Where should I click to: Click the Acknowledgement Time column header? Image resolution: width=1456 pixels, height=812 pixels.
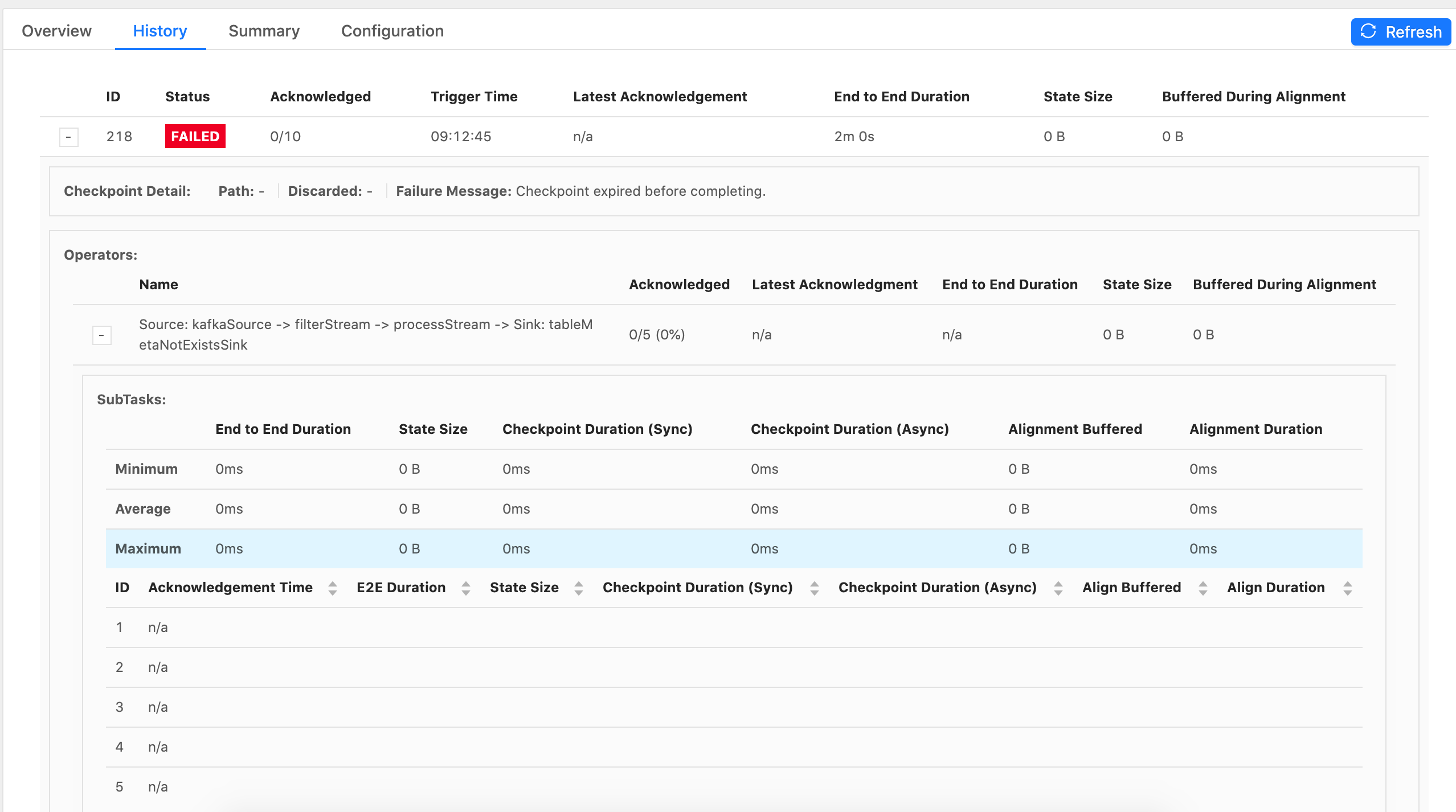coord(230,588)
